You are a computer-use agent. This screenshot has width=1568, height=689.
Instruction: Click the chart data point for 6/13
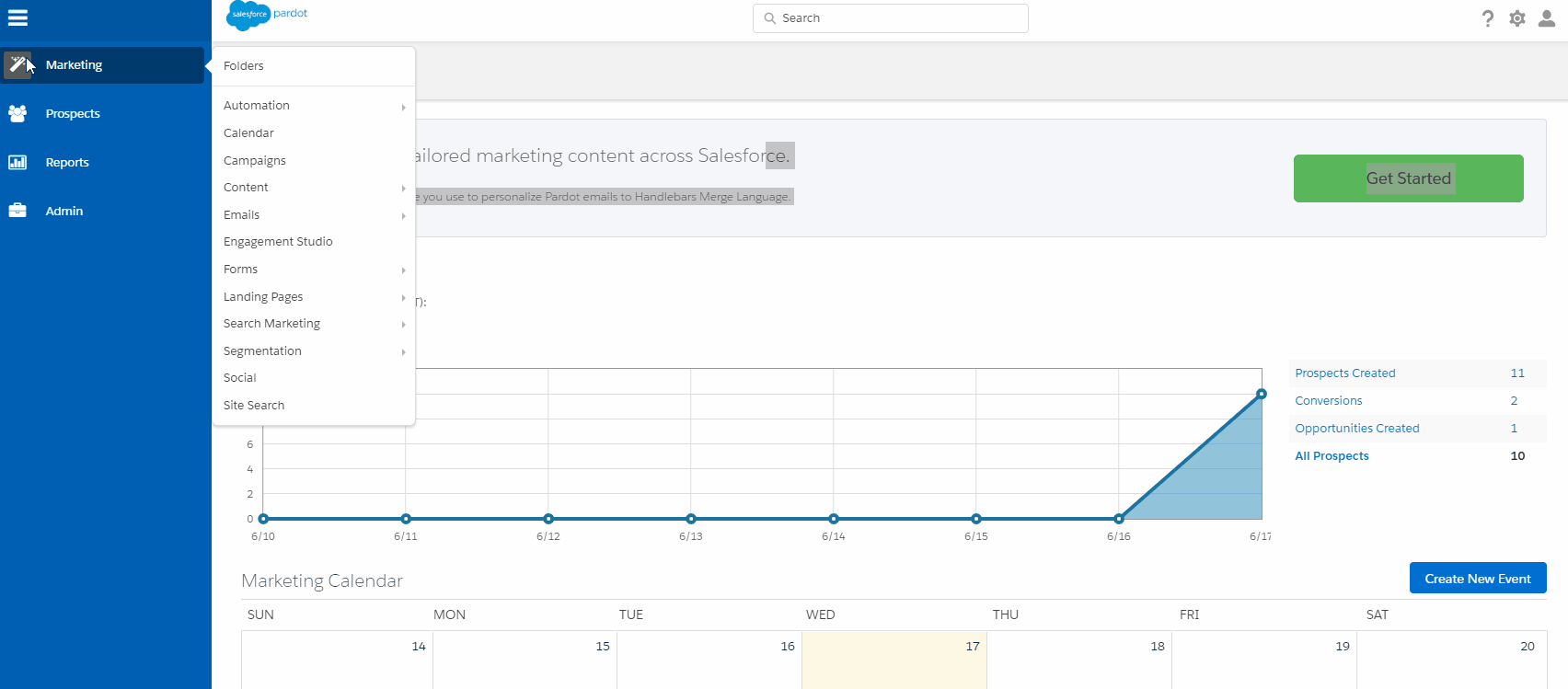(x=691, y=519)
